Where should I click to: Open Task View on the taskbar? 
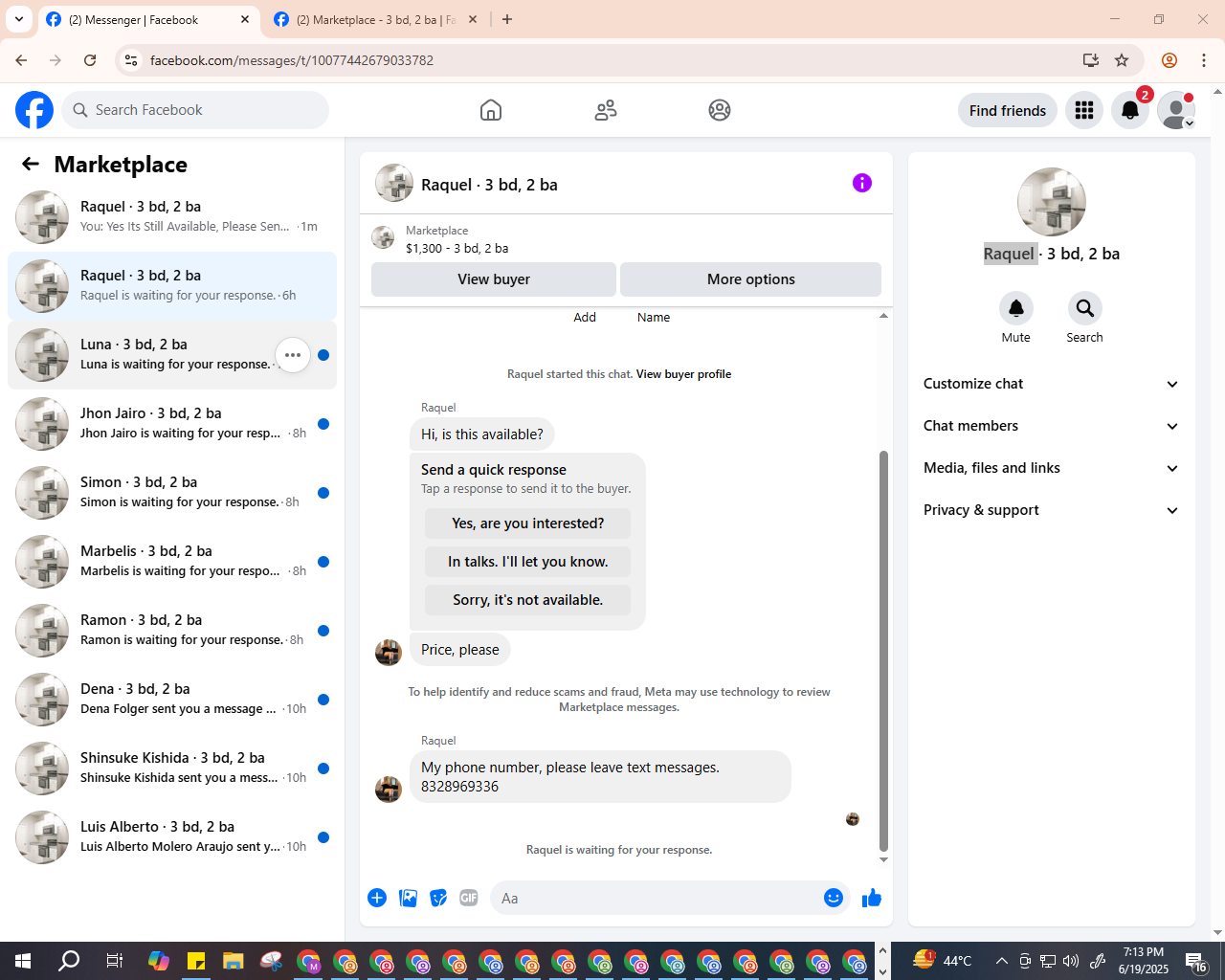[114, 961]
